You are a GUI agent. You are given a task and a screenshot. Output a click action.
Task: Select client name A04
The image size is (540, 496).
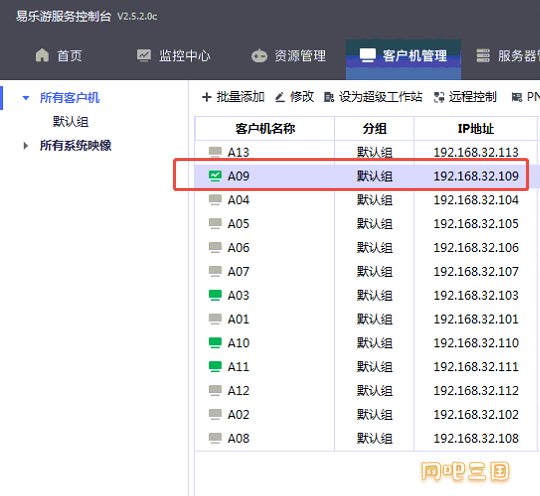pyautogui.click(x=238, y=200)
